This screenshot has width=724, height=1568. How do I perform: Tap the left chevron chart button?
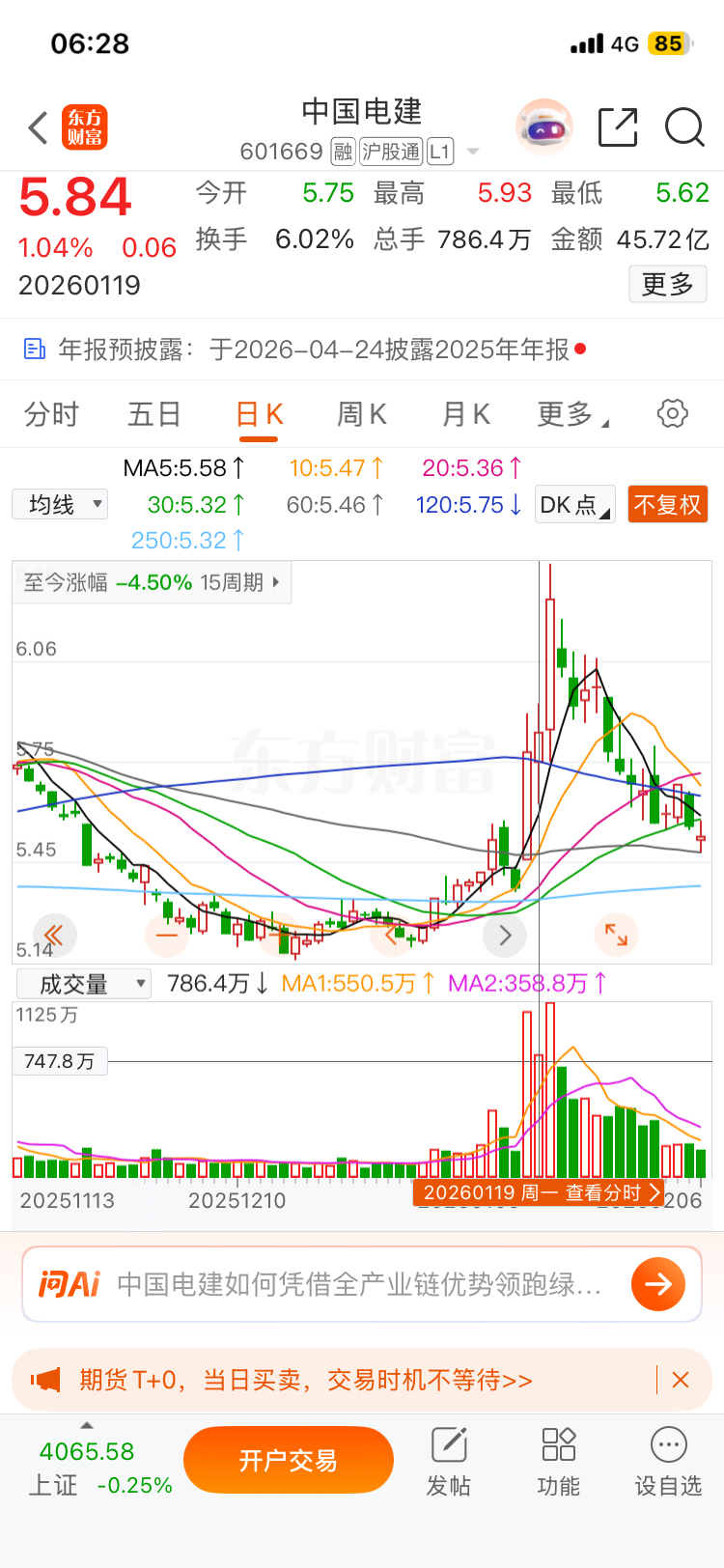point(392,935)
